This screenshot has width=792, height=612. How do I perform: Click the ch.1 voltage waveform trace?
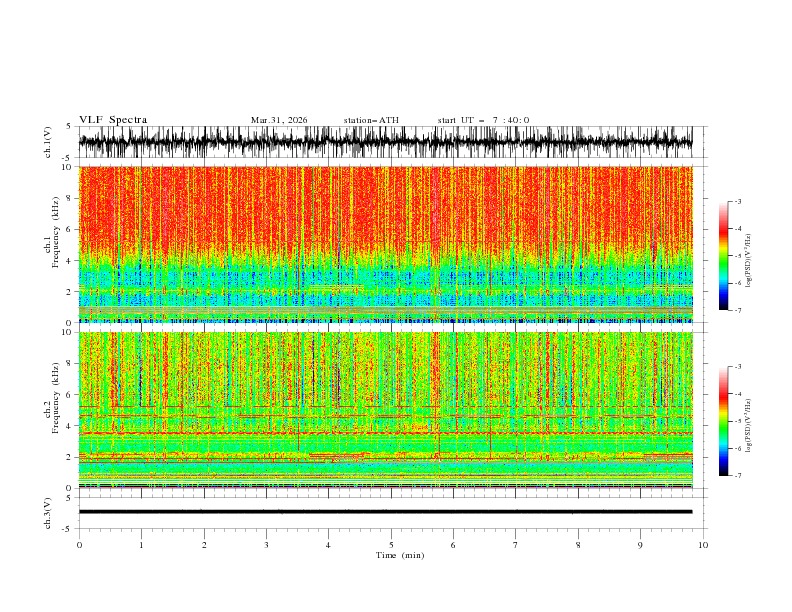click(385, 142)
